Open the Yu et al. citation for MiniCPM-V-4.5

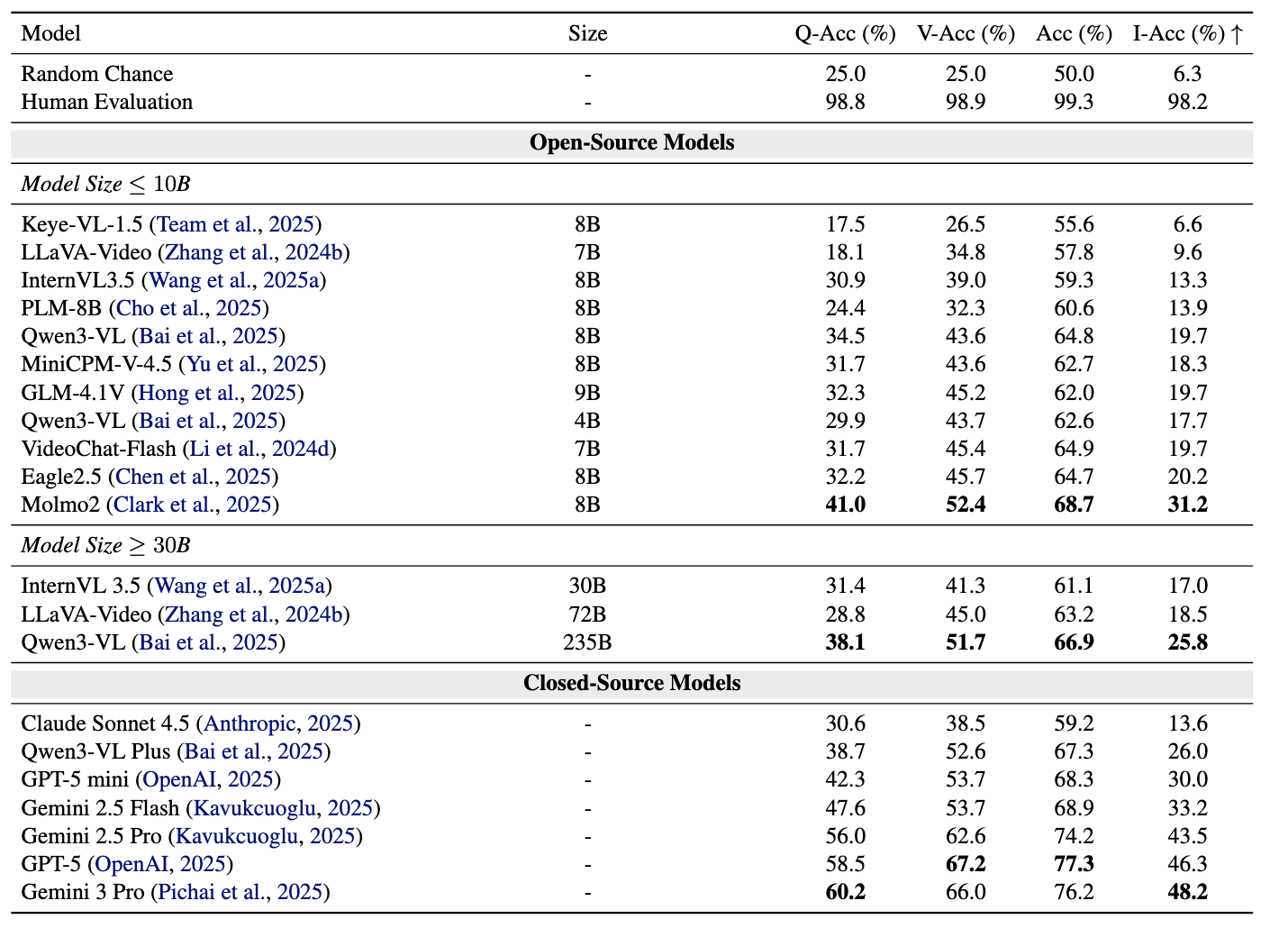[x=252, y=364]
